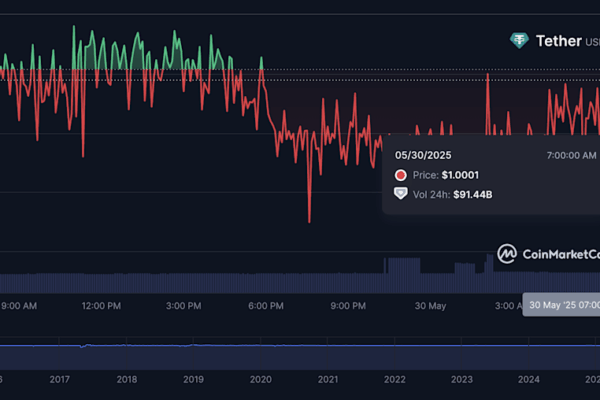Screen dimensions: 600x400
Task: Click the 30 May '25 crosshair time label
Action: pos(561,305)
